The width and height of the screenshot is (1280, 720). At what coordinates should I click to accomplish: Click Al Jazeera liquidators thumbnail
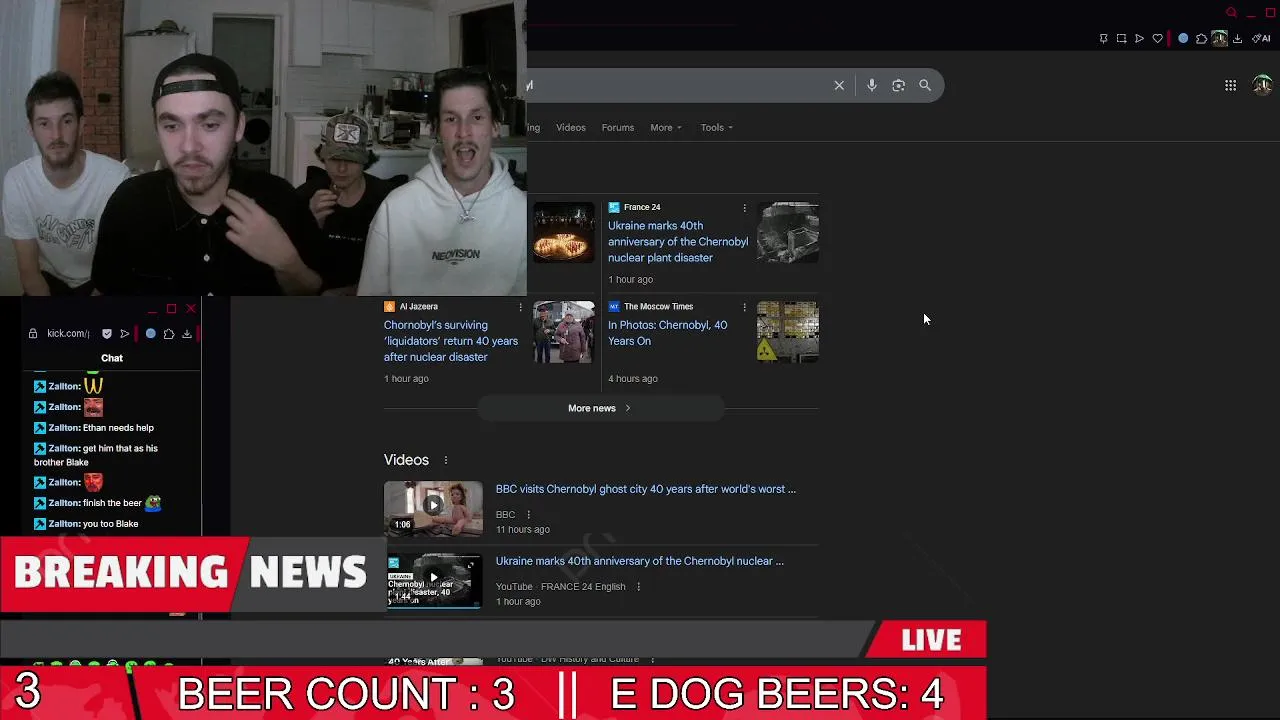564,331
